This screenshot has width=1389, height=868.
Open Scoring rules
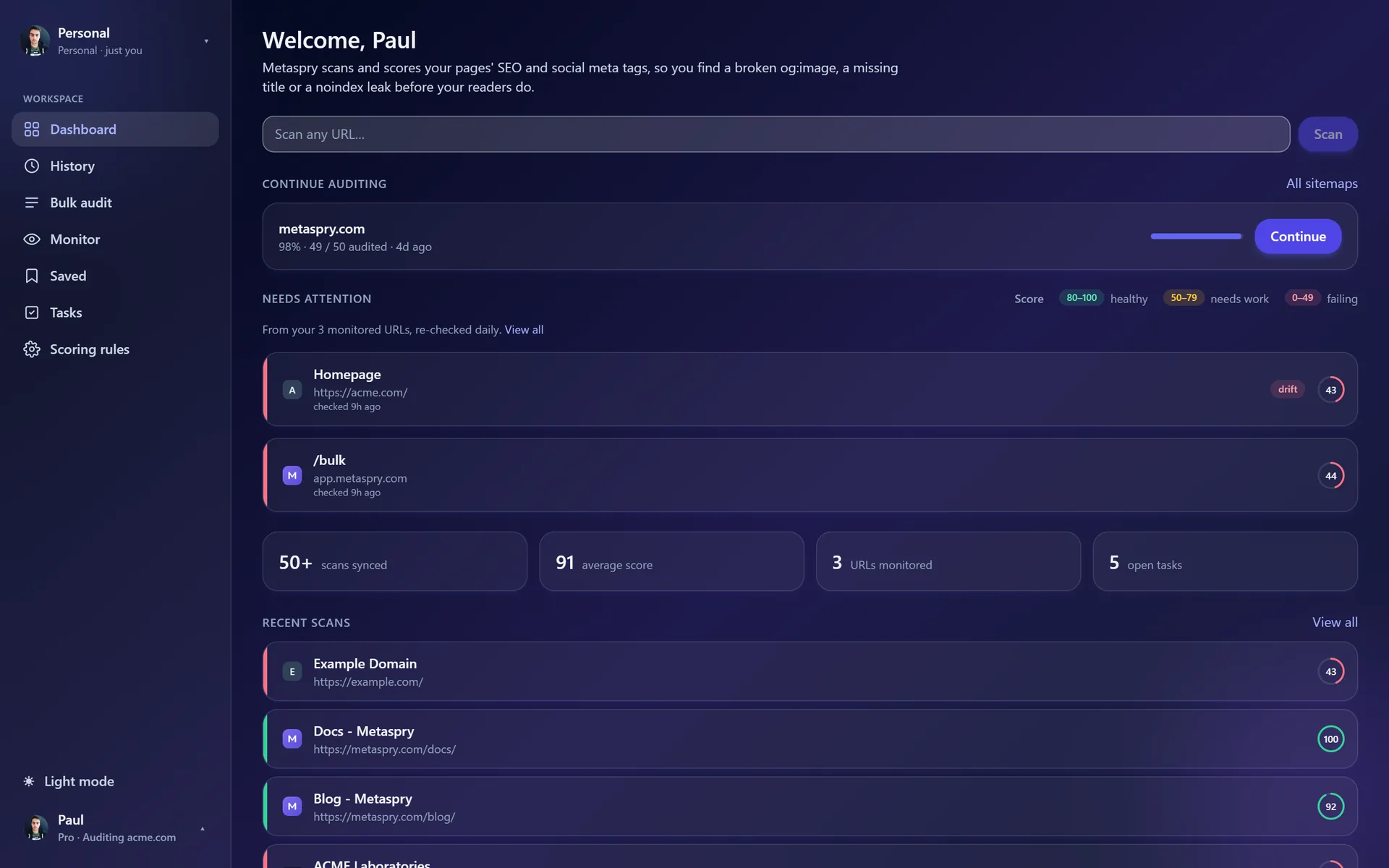click(115, 349)
